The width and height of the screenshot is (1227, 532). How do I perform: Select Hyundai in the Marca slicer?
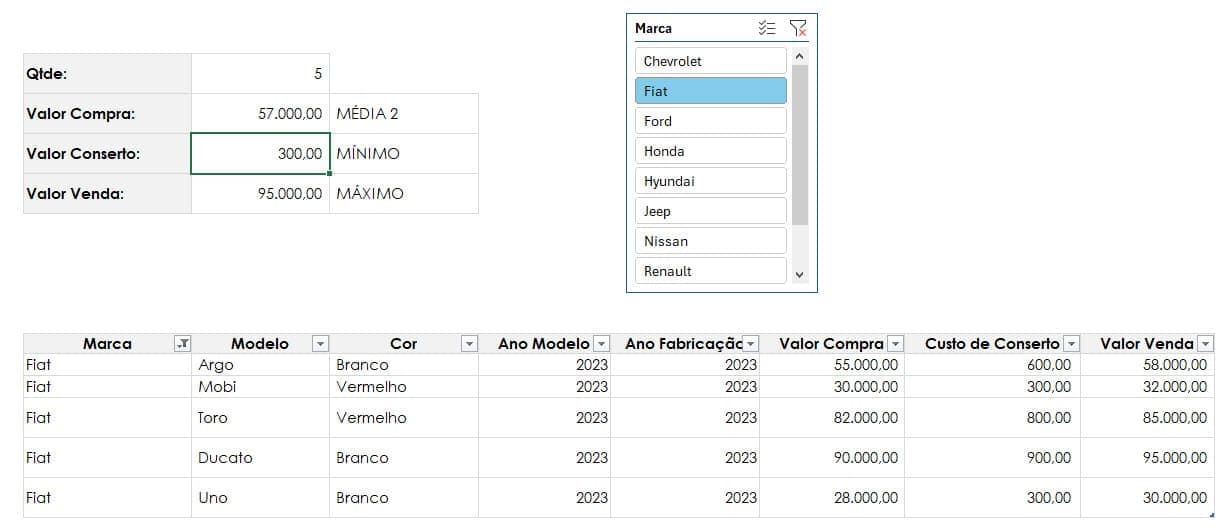pos(711,181)
